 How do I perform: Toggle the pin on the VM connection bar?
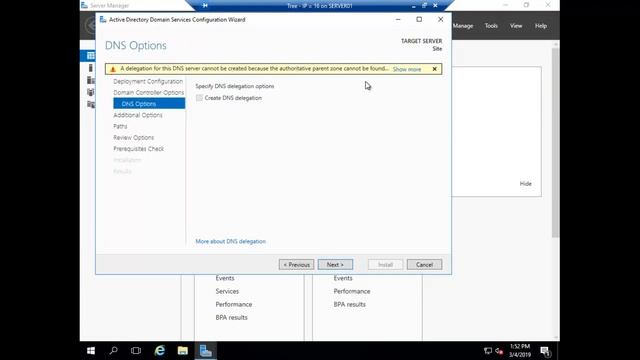click(205, 6)
